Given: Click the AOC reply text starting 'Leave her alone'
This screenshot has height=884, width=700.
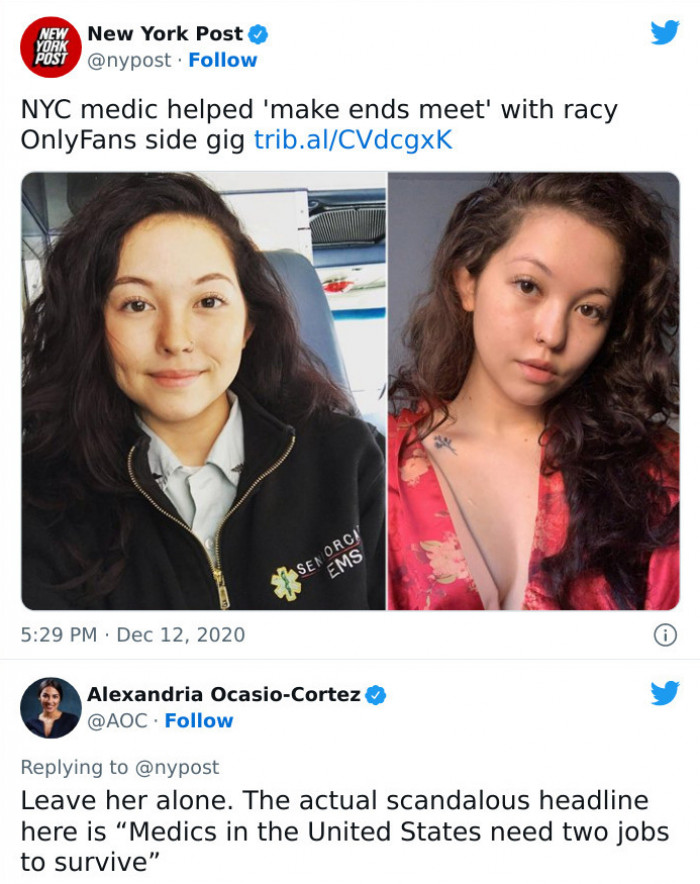Looking at the screenshot, I should point(345,832).
